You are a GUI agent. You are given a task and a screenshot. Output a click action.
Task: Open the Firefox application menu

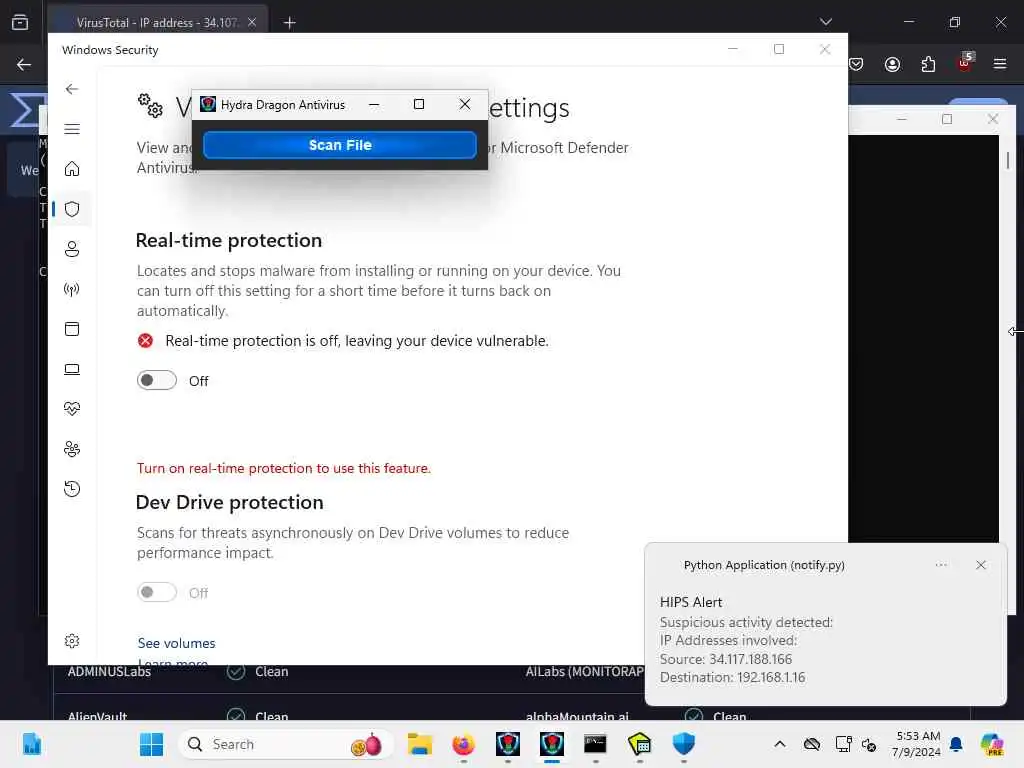[x=1000, y=64]
